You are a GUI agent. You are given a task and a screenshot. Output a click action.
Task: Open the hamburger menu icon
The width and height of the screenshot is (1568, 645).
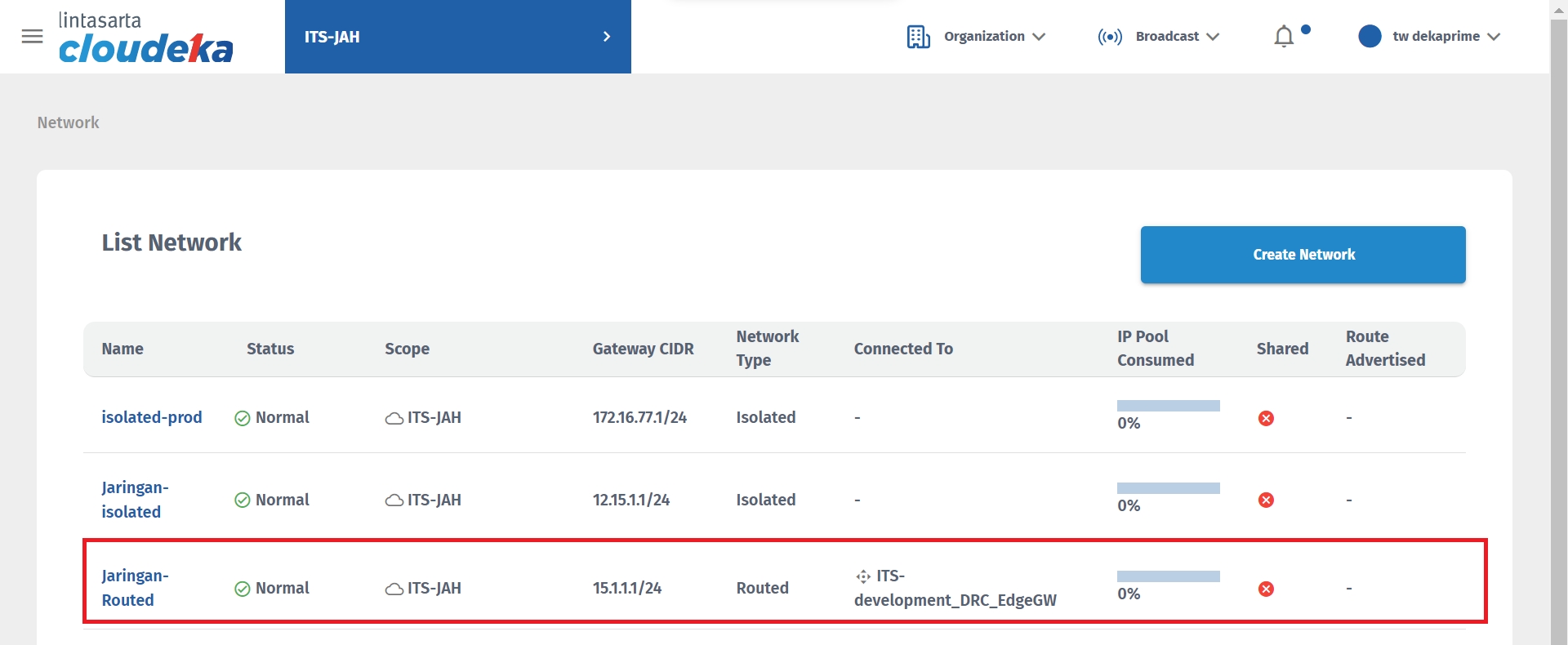tap(32, 37)
